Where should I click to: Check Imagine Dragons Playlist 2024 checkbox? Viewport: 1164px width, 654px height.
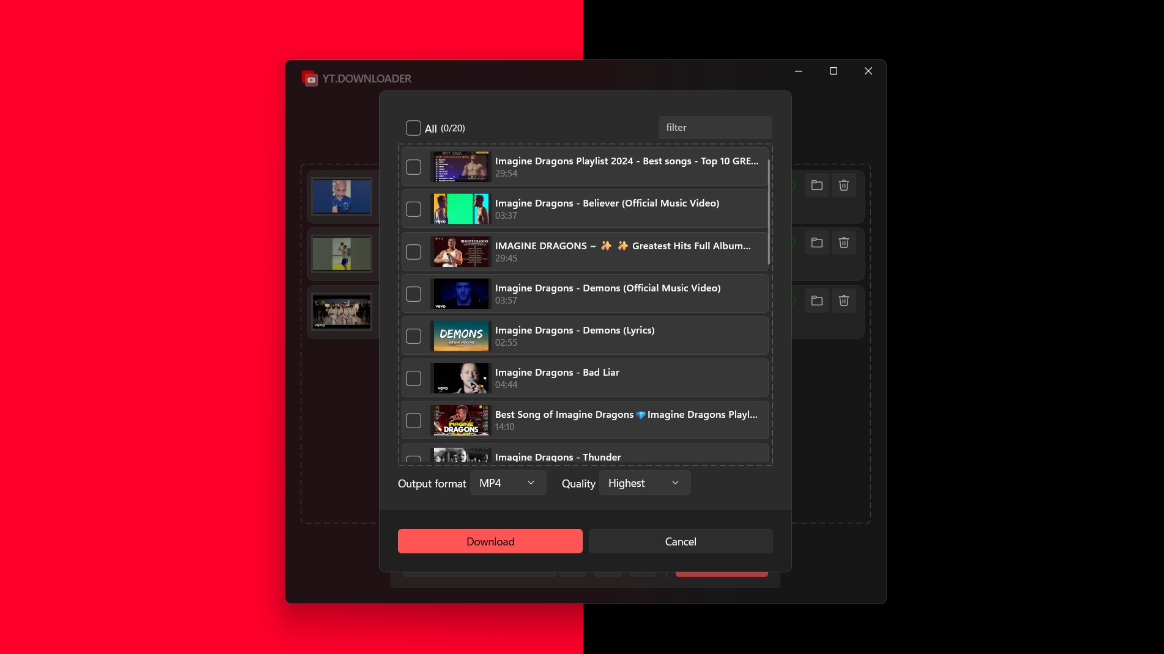click(x=413, y=167)
